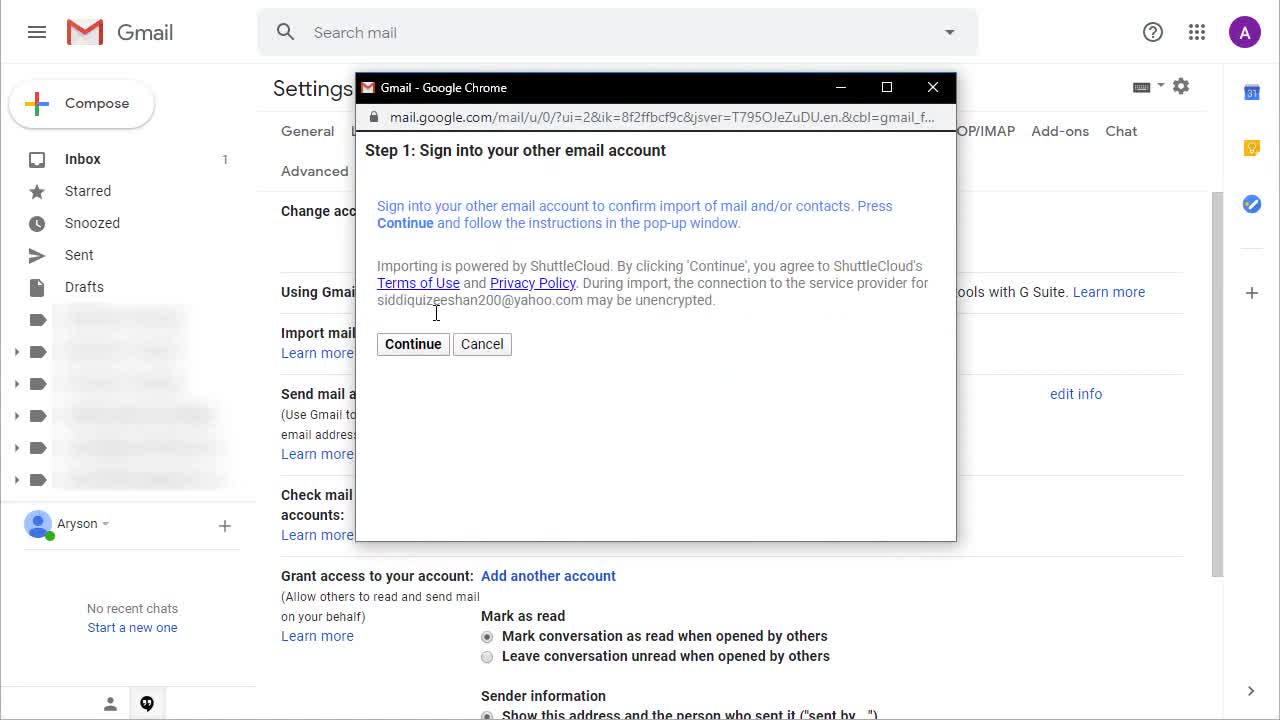Open Hangouts conversations bubble icon

[x=147, y=704]
